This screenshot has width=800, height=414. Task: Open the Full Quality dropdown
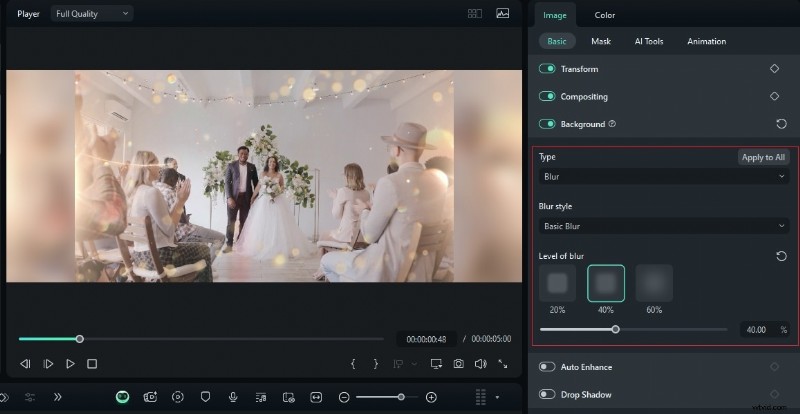tap(92, 14)
